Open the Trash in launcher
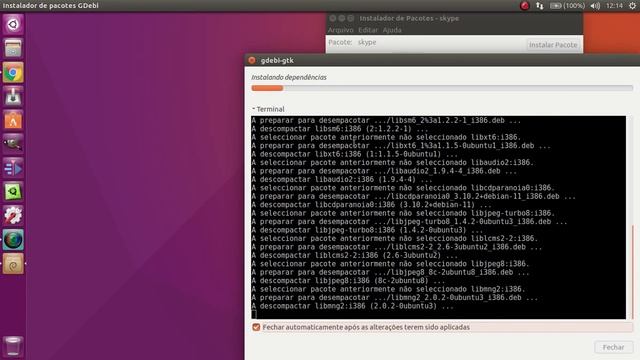 13,346
